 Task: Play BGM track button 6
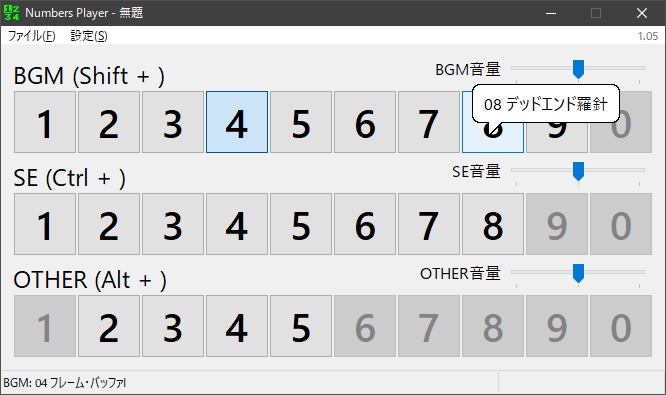(x=365, y=122)
